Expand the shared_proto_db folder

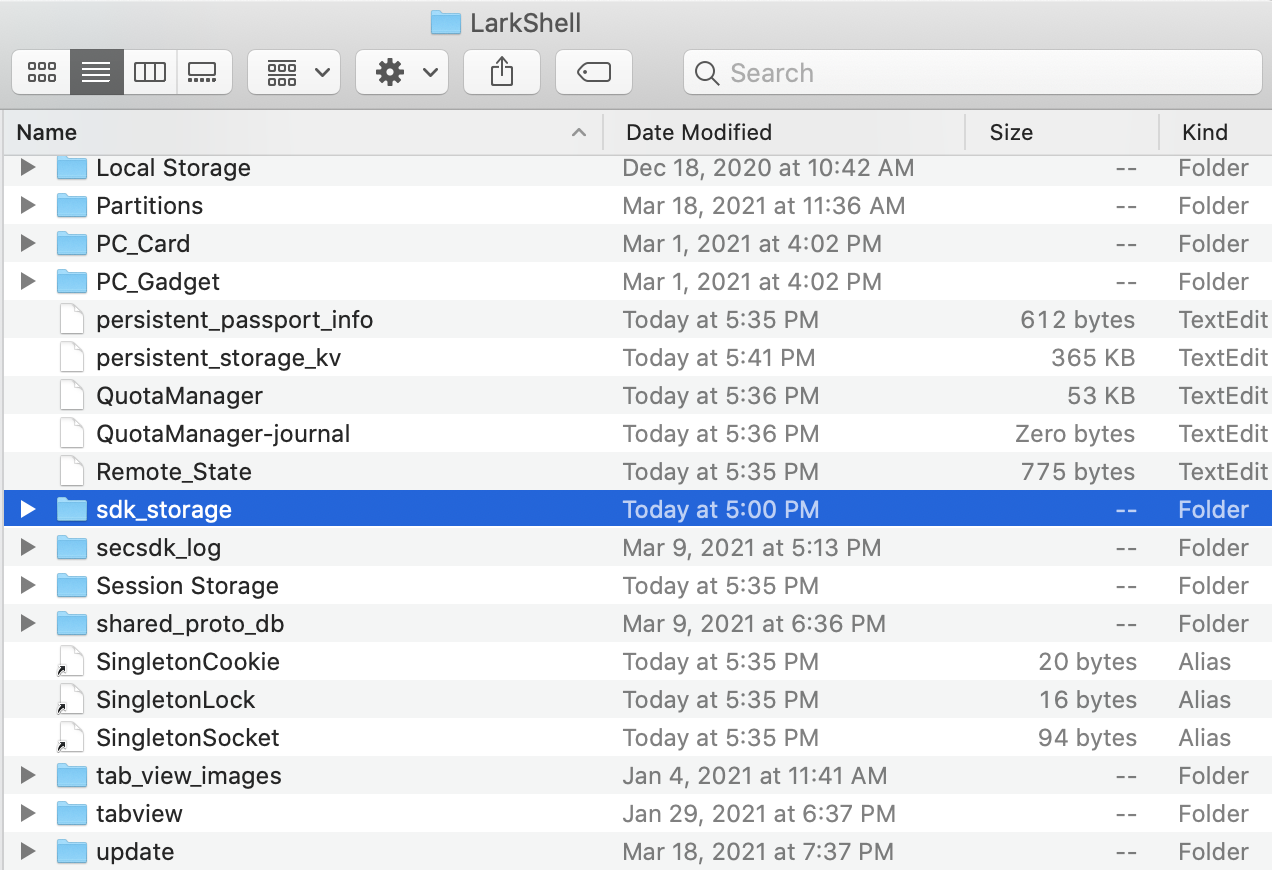point(27,623)
